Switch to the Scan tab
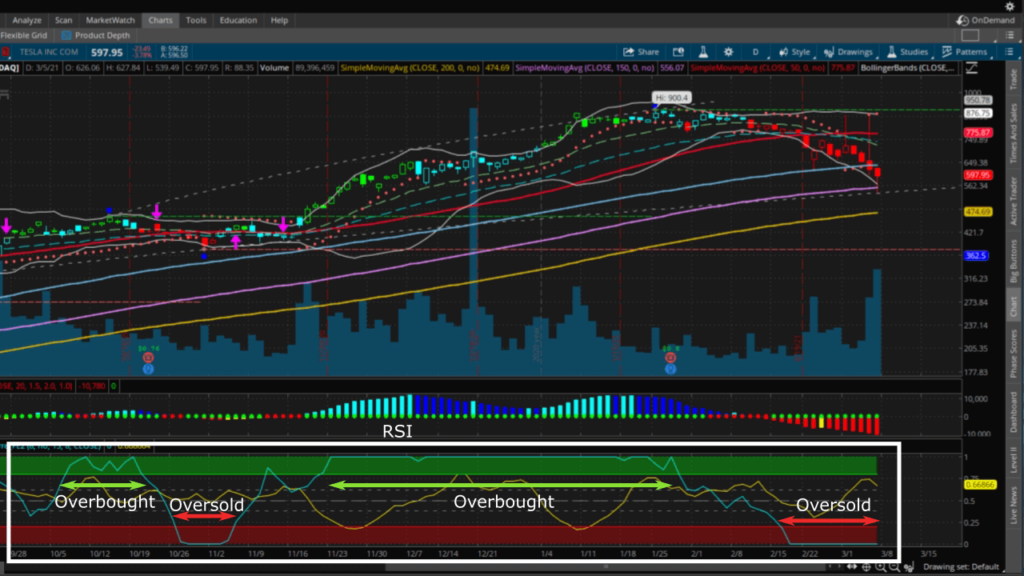Screen dimensions: 1024x576 [63, 20]
